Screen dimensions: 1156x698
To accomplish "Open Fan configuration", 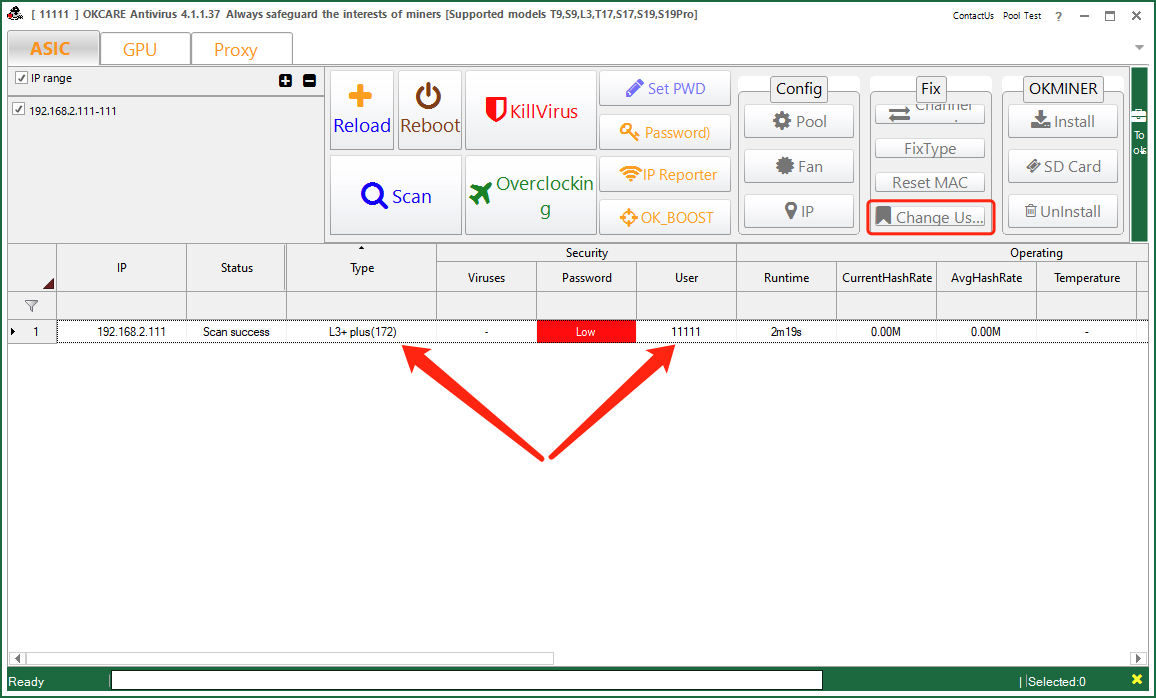I will 798,166.
